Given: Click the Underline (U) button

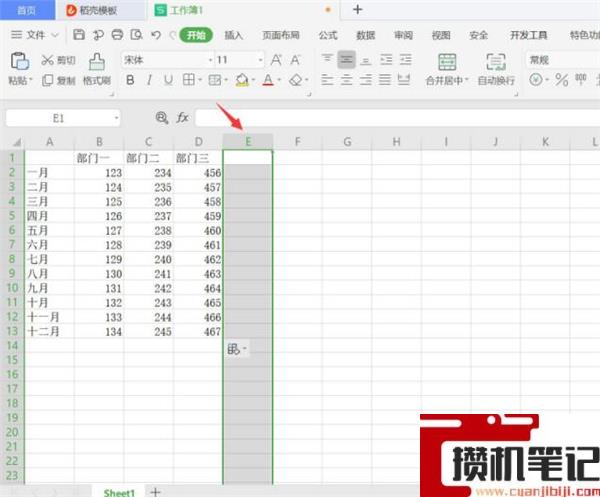Looking at the screenshot, I should (x=168, y=80).
